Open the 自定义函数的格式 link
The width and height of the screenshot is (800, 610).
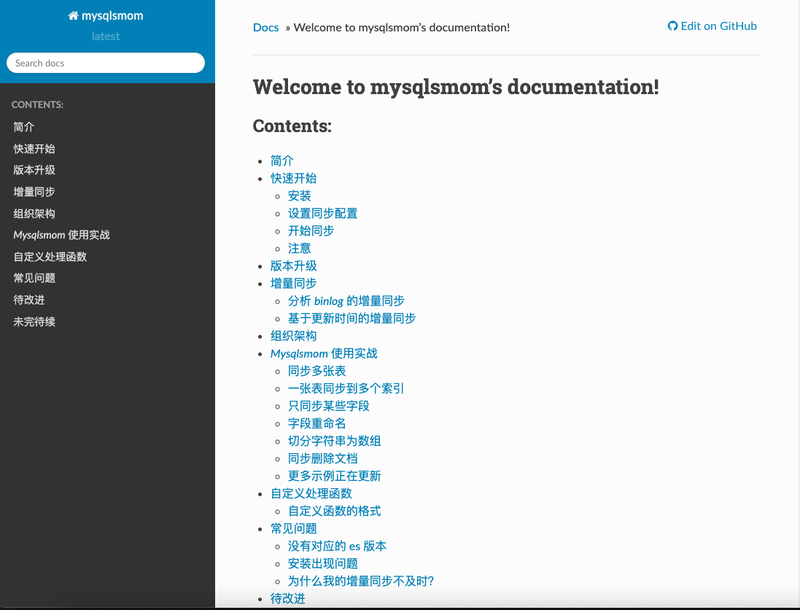[335, 511]
